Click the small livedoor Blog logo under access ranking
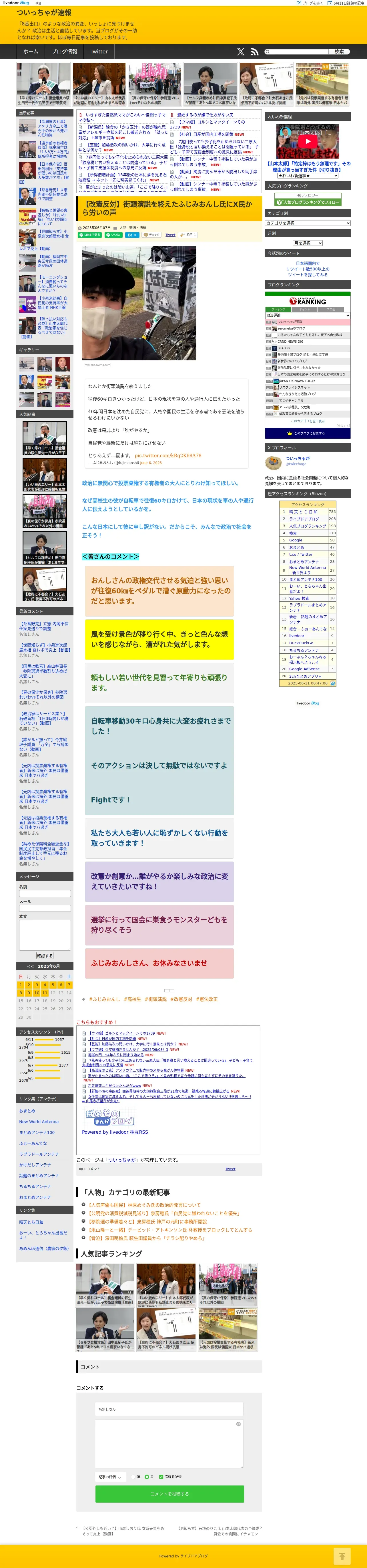The image size is (367, 1568). pyautogui.click(x=308, y=703)
